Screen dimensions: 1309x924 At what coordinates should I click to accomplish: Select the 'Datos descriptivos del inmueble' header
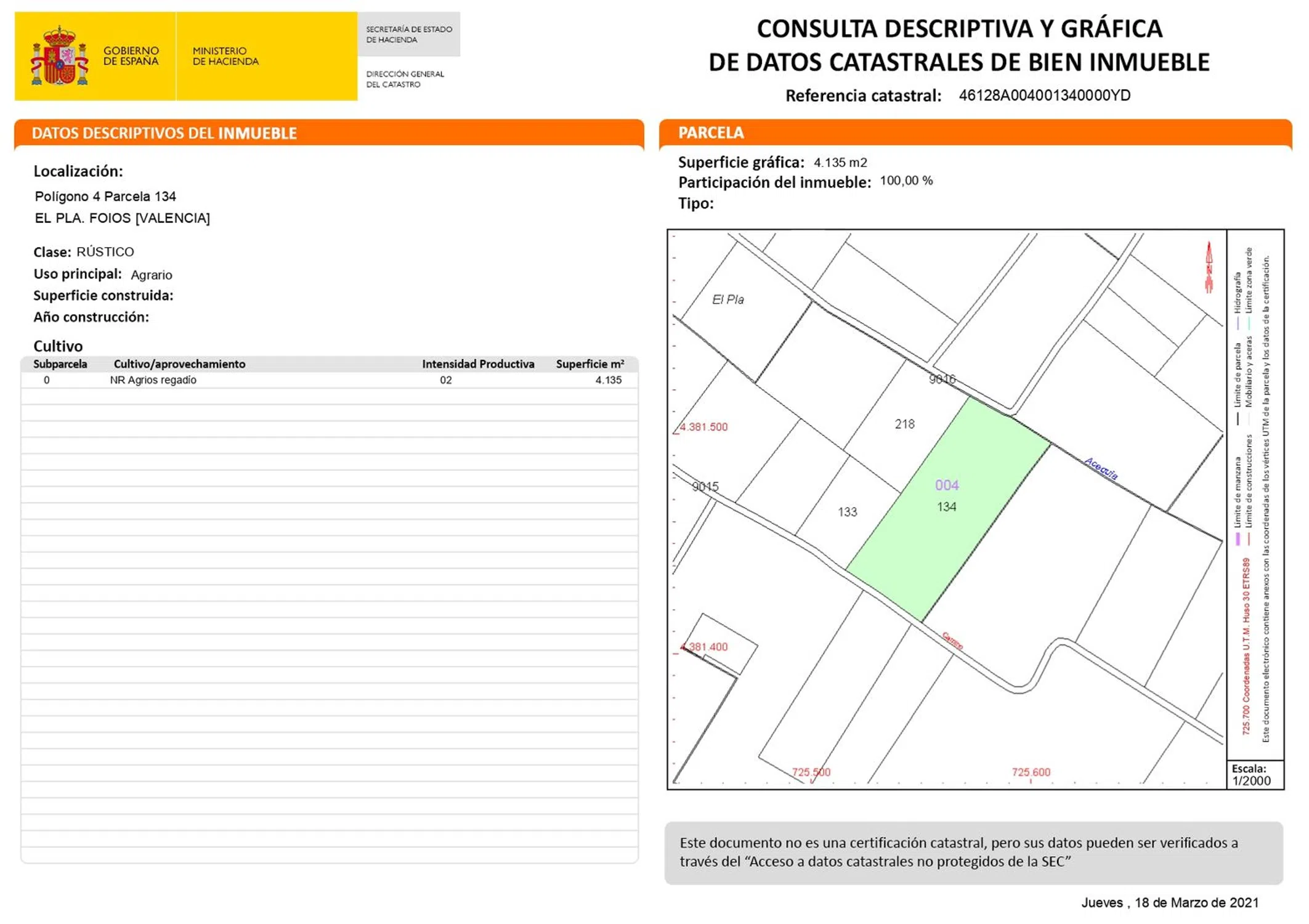(164, 133)
